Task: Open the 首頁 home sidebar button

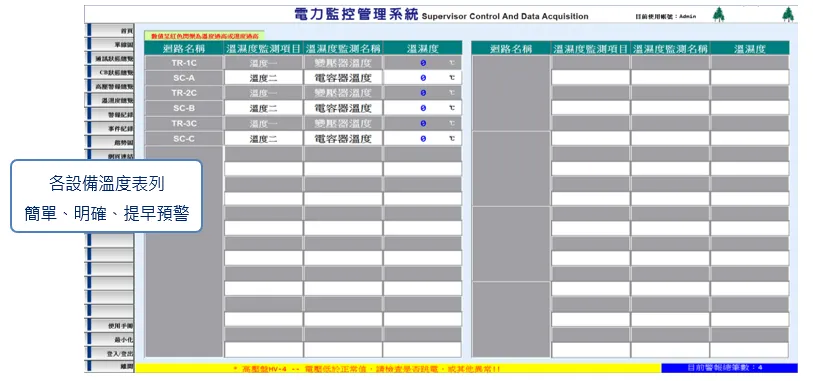Action: (x=110, y=31)
